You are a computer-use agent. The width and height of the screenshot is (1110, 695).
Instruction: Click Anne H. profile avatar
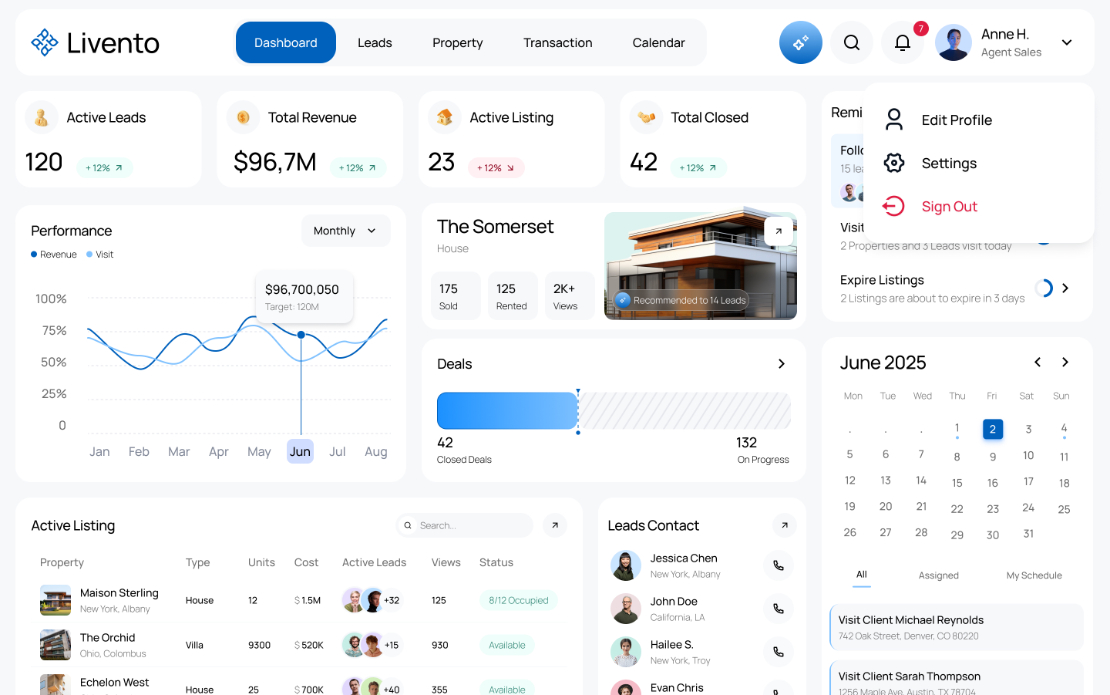953,42
